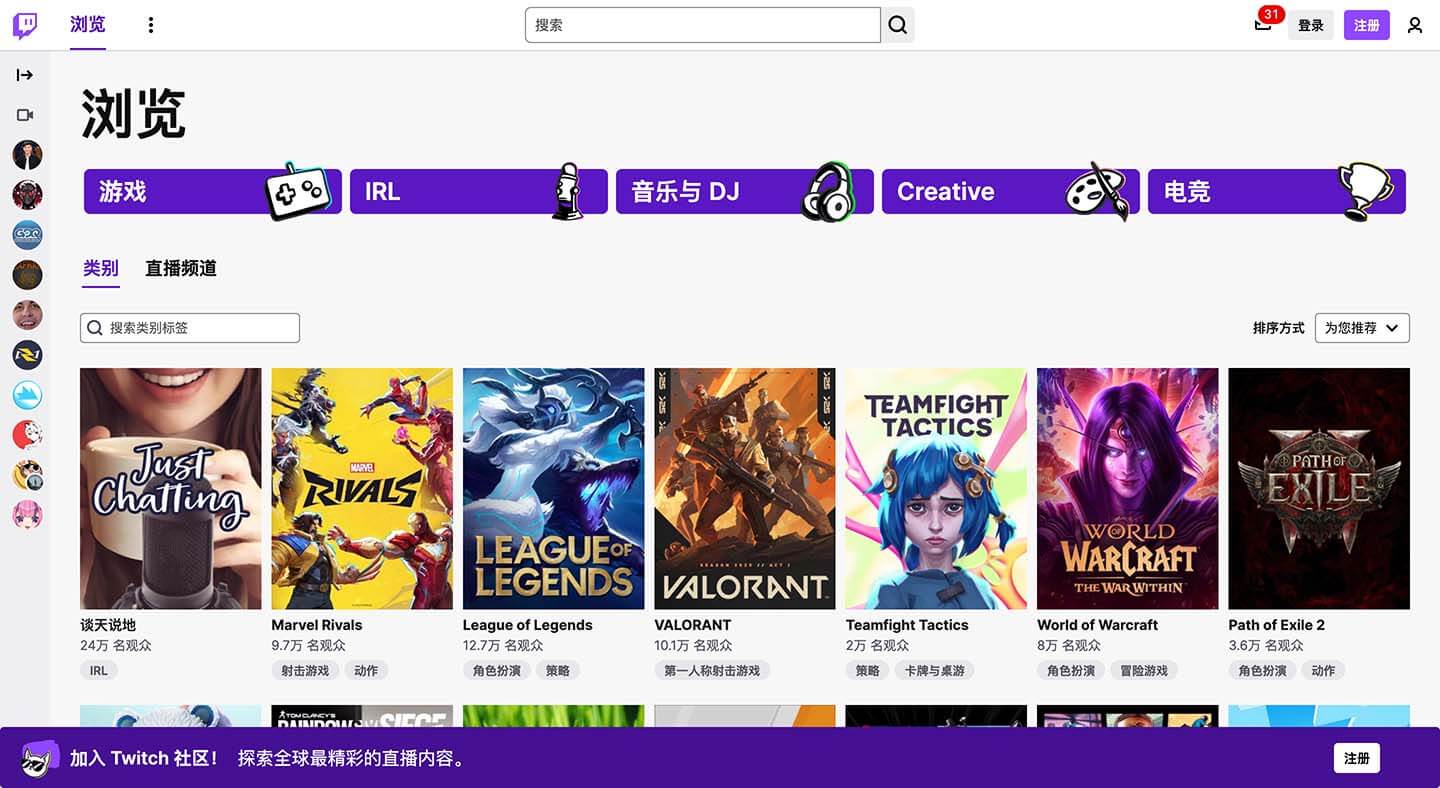This screenshot has width=1440, height=788.
Task: Click the League of Legends title link
Action: tap(528, 625)
